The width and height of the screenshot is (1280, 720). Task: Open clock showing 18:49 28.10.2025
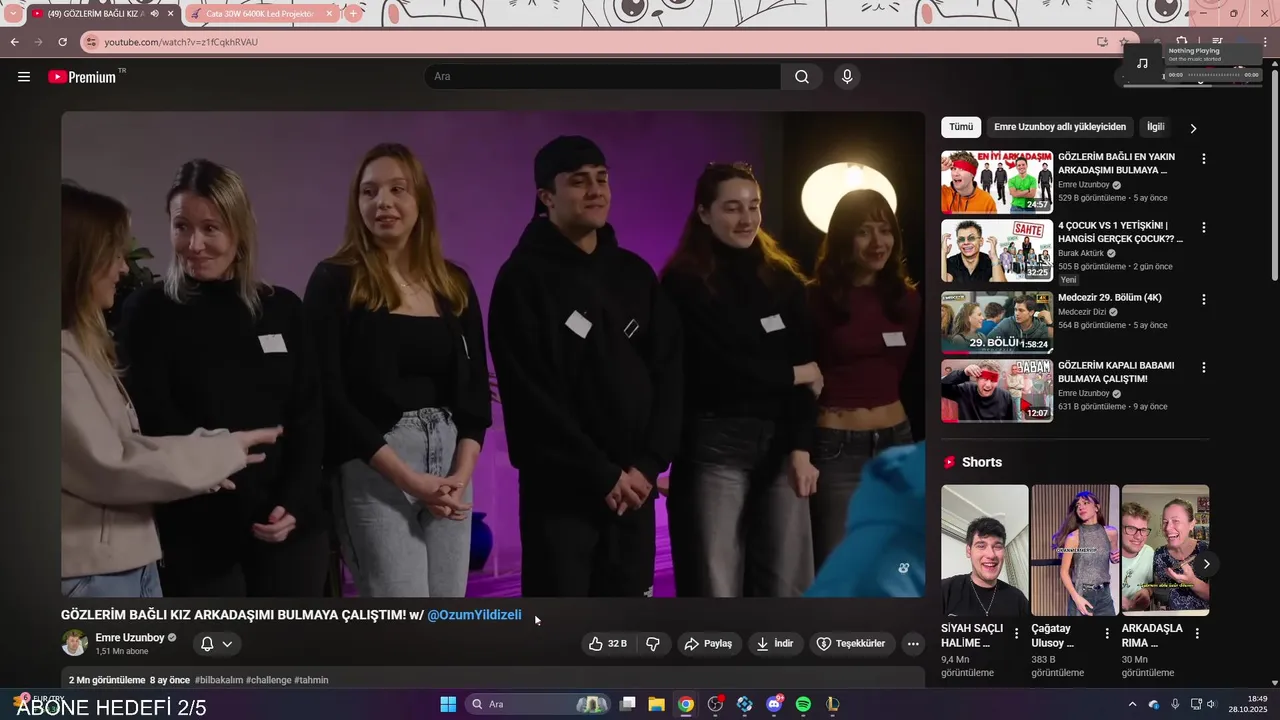pyautogui.click(x=1248, y=704)
